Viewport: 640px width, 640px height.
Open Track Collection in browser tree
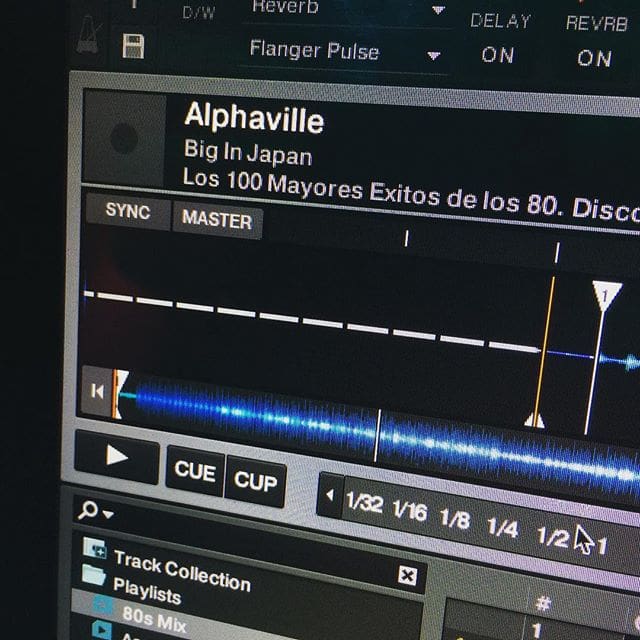pyautogui.click(x=182, y=571)
